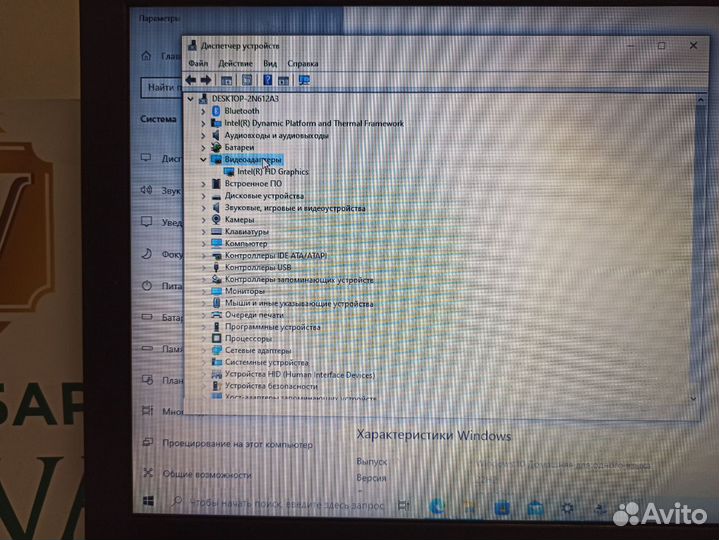Expand the Камеры category
Image resolution: width=719 pixels, height=540 pixels.
point(204,220)
